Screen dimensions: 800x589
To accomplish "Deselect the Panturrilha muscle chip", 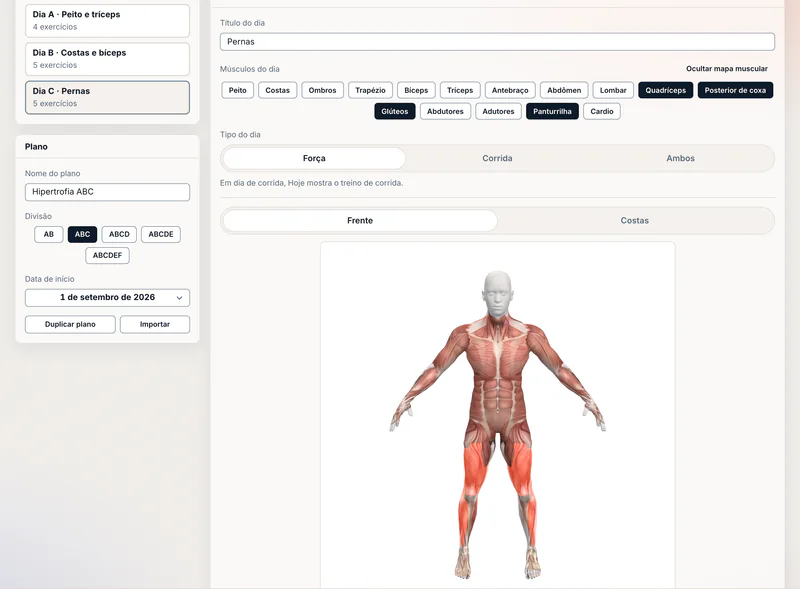I will tap(553, 111).
